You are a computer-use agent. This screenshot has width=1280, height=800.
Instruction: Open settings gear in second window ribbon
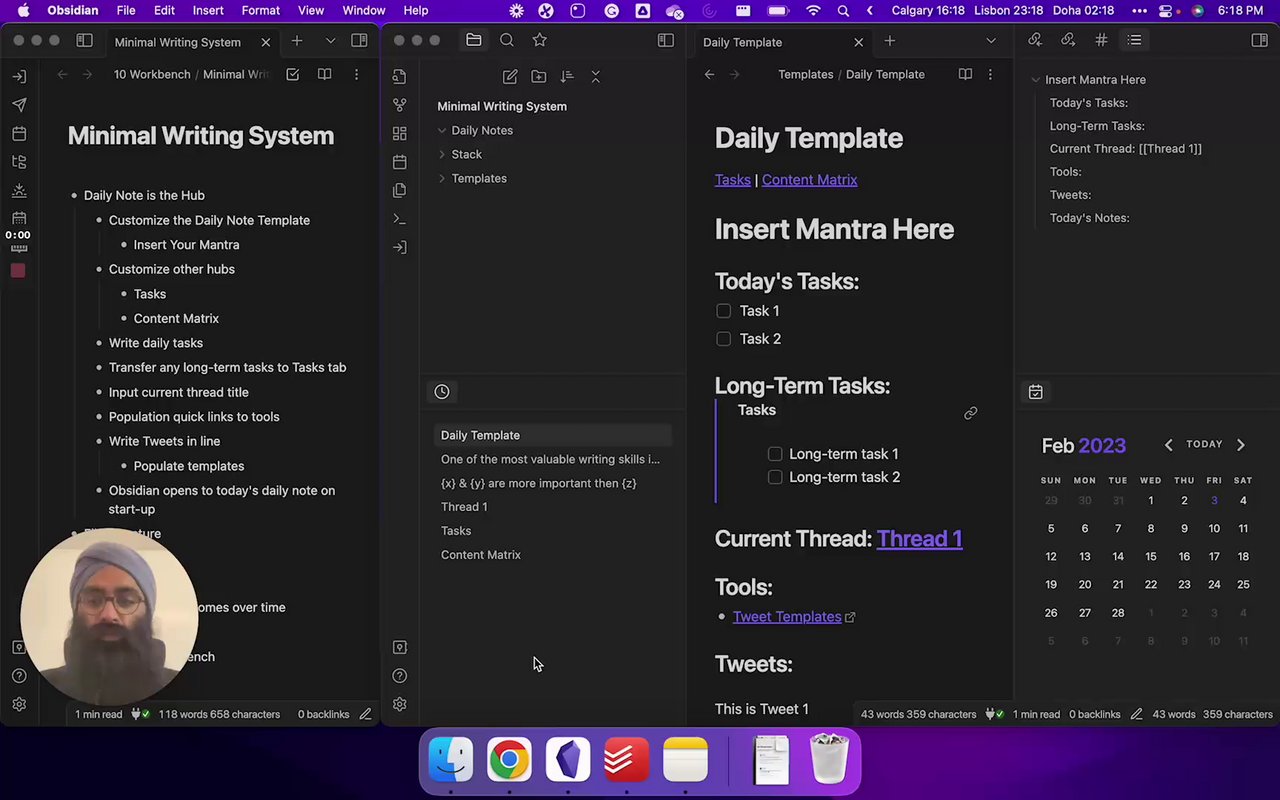point(400,704)
